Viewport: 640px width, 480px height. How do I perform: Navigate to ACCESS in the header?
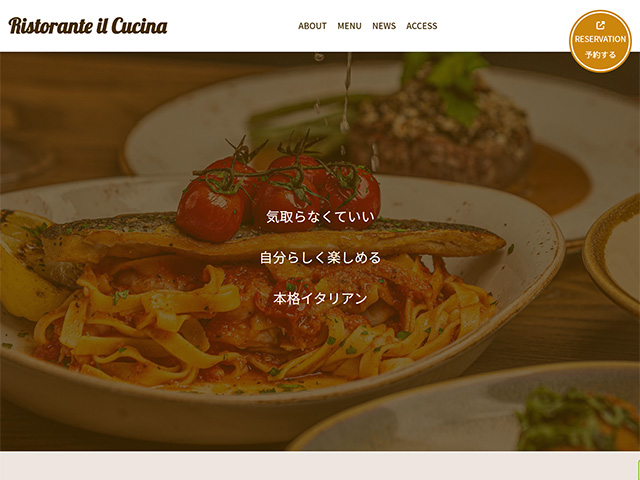click(x=422, y=26)
